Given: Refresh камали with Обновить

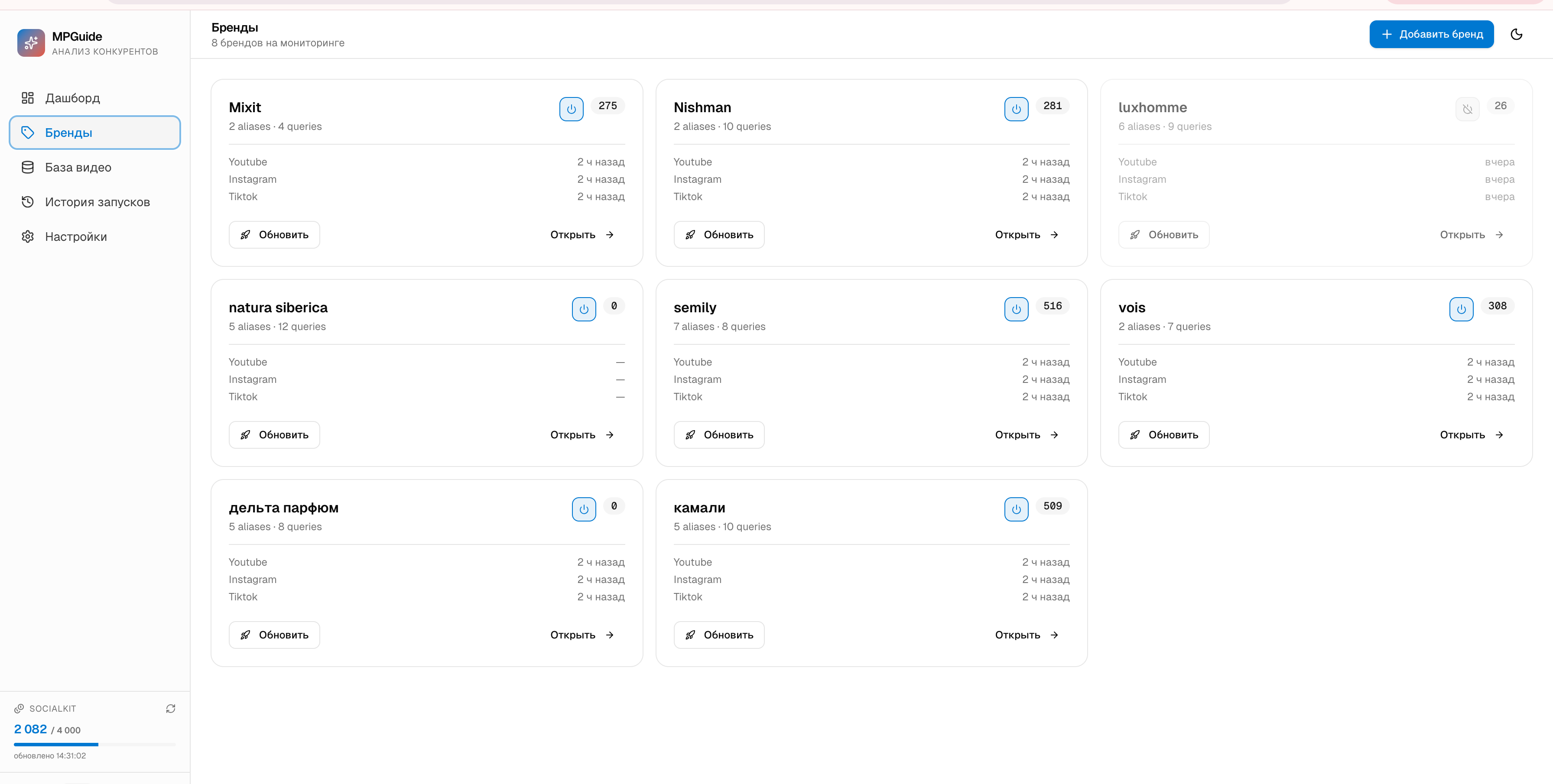Looking at the screenshot, I should (719, 635).
